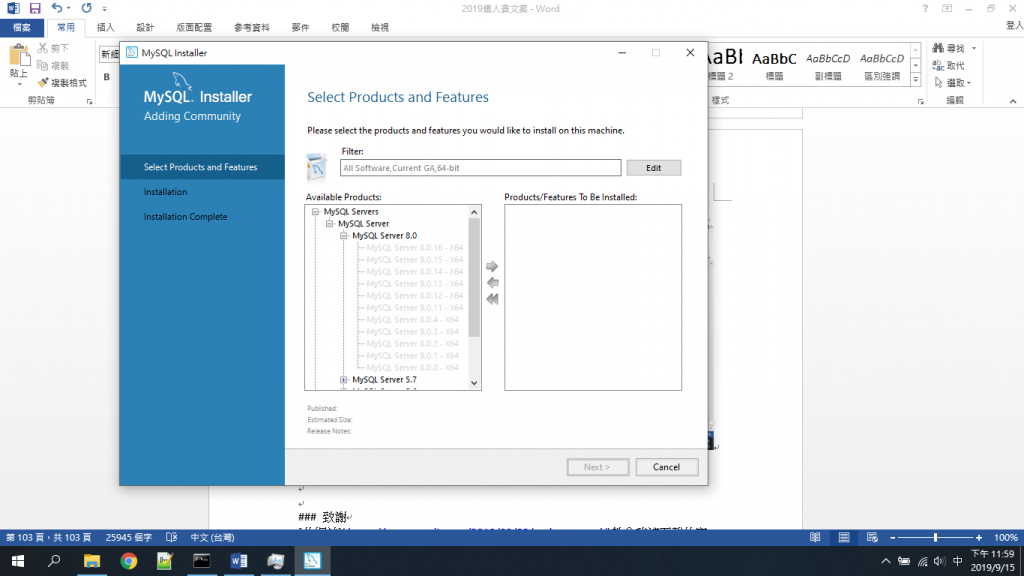
Task: Select MySQL Server 8.0.3 - X64
Action: pos(412,331)
